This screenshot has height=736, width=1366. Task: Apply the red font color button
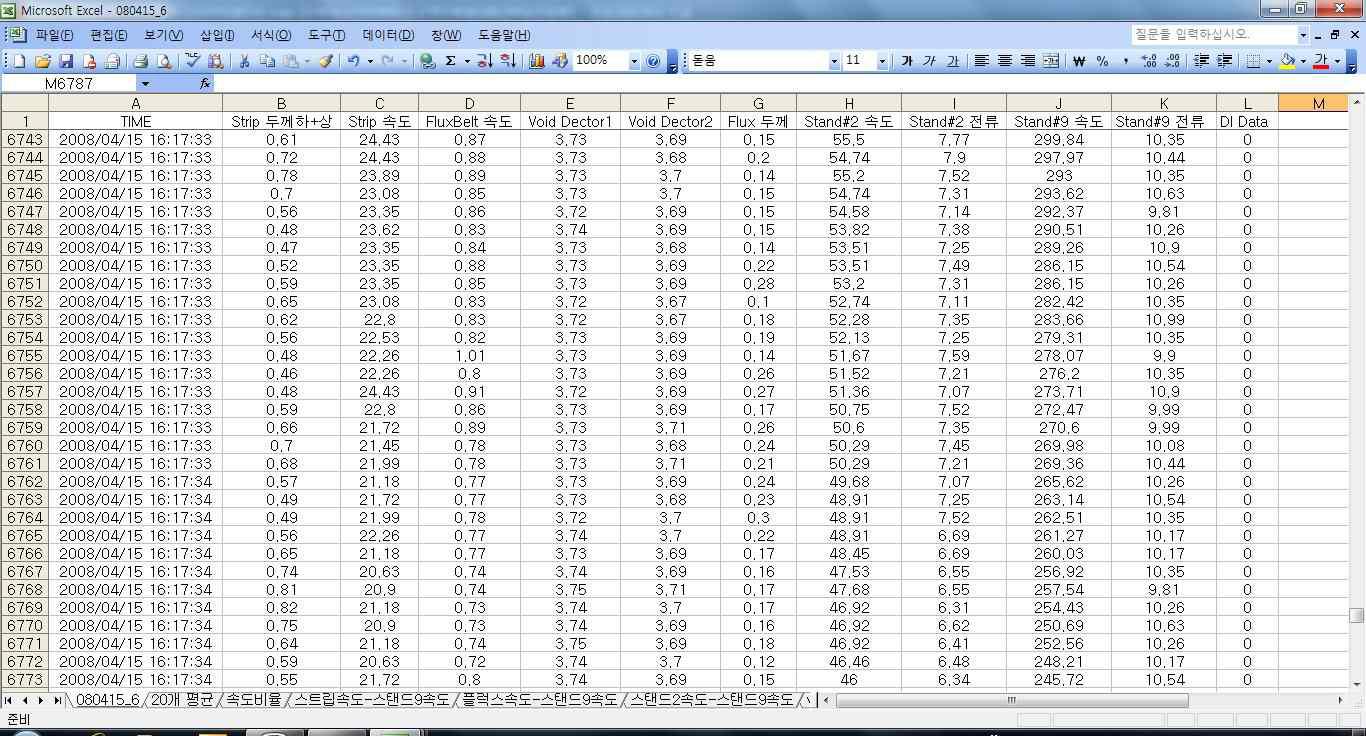tap(1321, 61)
